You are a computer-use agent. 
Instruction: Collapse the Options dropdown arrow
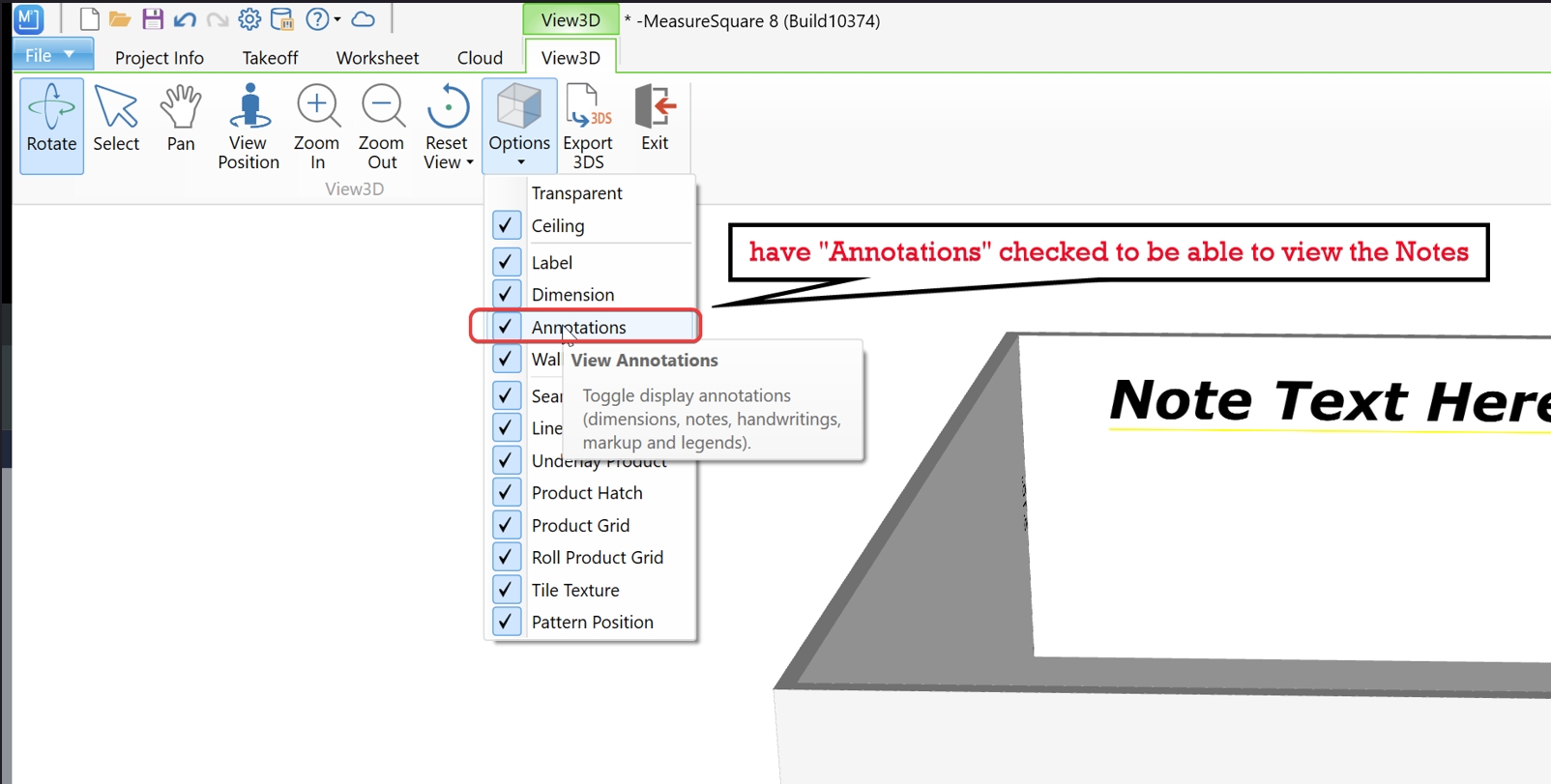click(520, 162)
